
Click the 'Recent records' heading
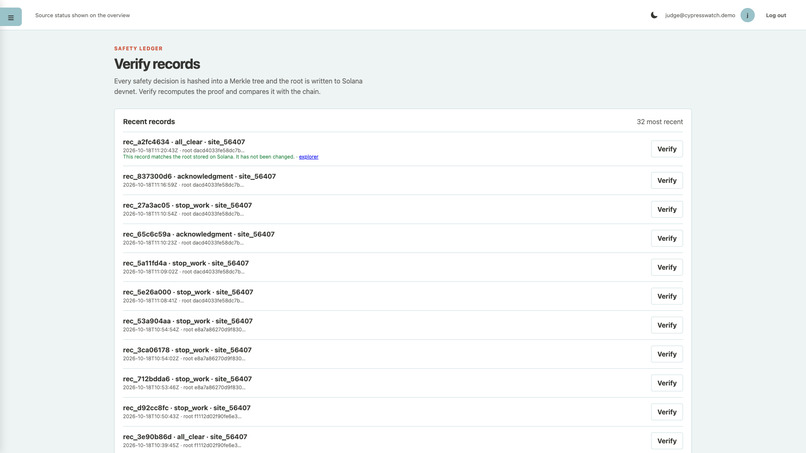pos(149,122)
